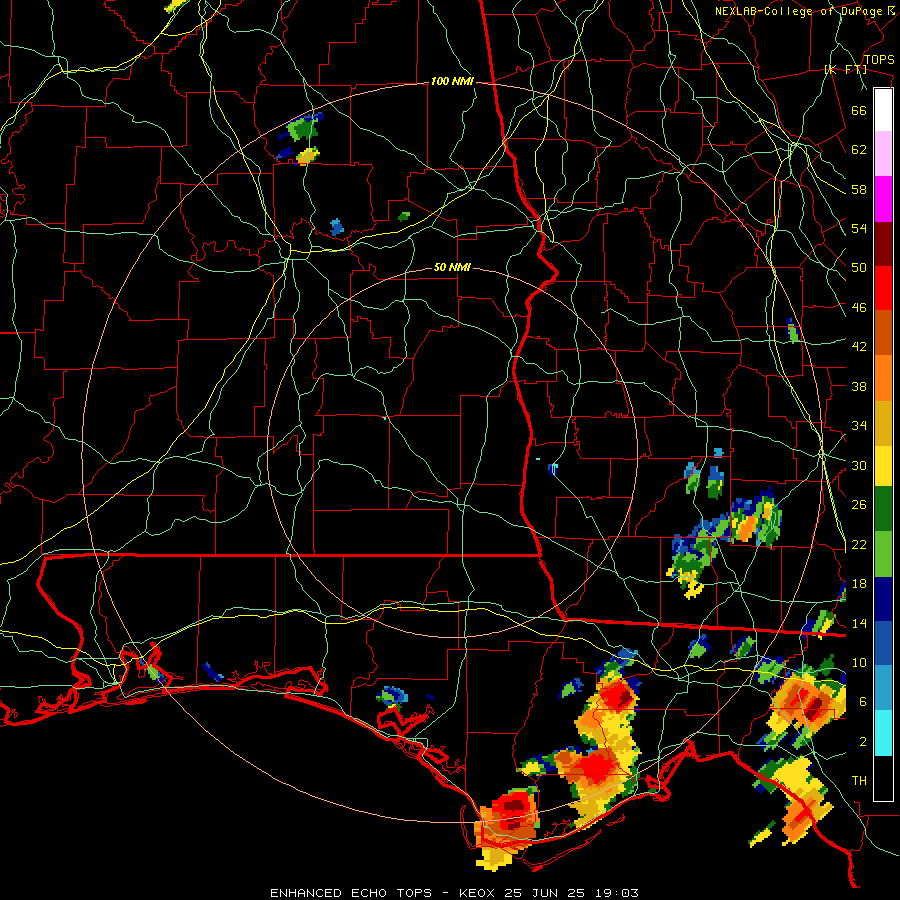900x900 pixels.
Task: Click the light pink legend swatch
Action: (x=883, y=154)
